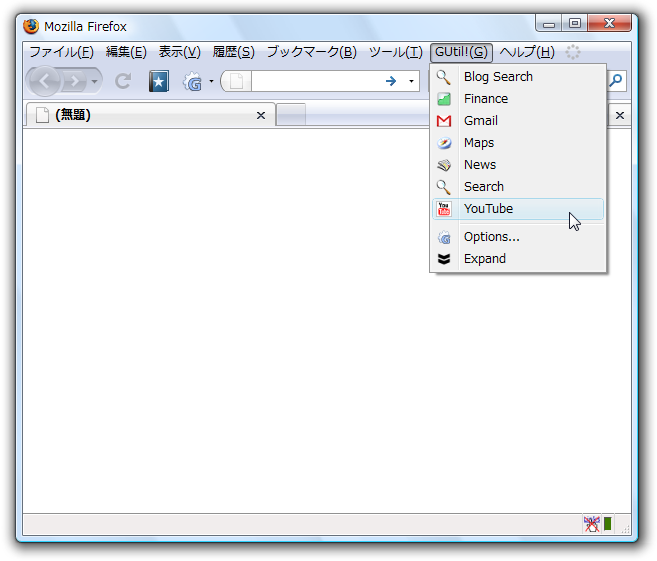Click the search magnifier button
The width and height of the screenshot is (657, 561).
[616, 80]
